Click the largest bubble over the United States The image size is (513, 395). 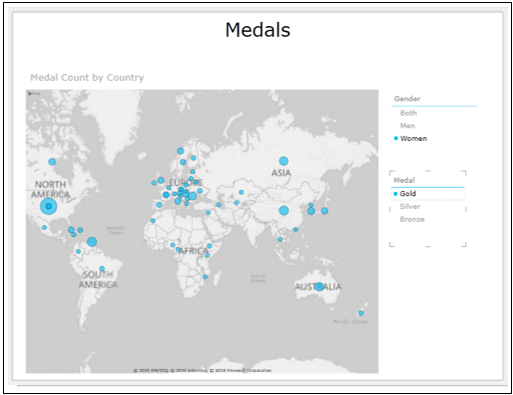pos(49,206)
